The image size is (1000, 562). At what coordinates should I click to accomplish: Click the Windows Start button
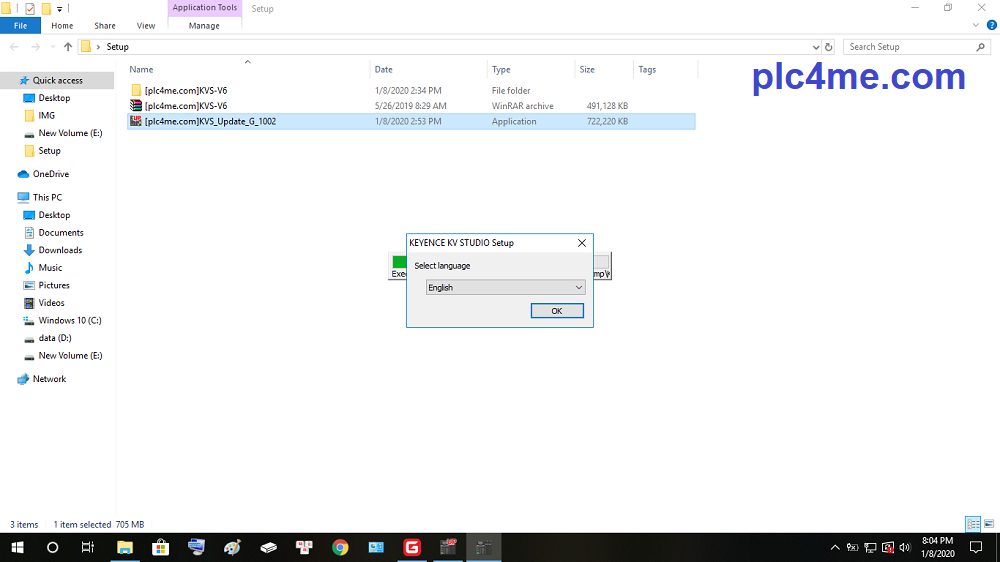click(17, 547)
